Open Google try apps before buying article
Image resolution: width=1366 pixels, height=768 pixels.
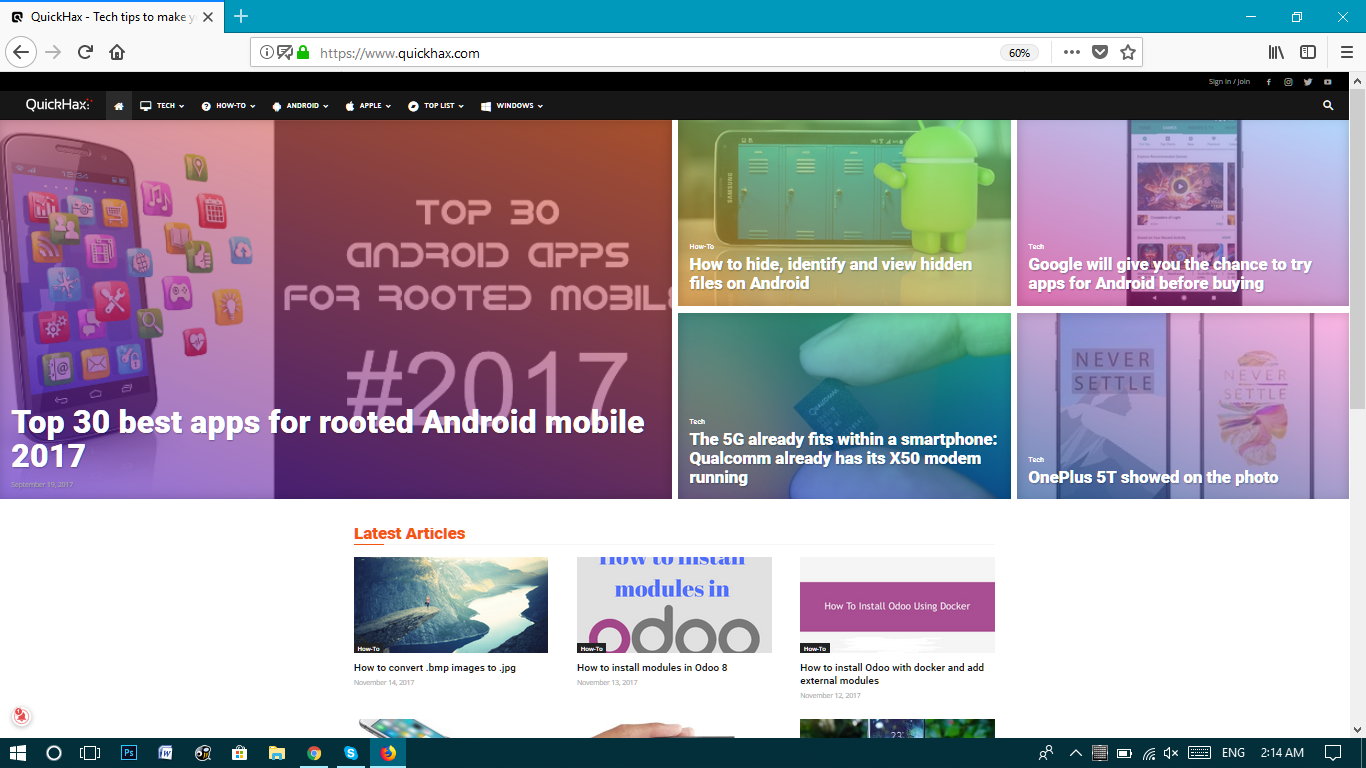click(1170, 274)
